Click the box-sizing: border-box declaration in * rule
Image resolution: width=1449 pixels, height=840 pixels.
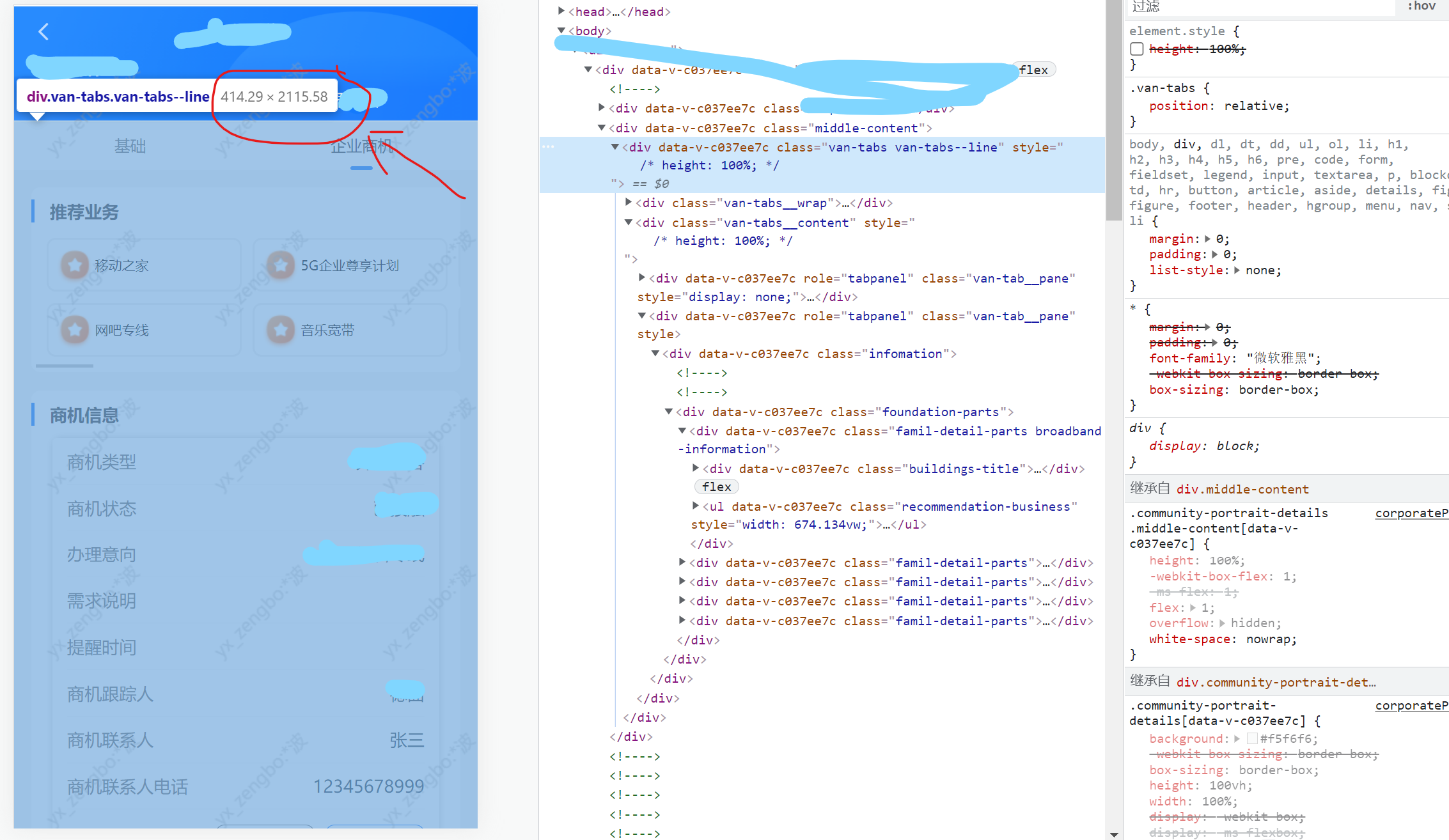[1234, 390]
